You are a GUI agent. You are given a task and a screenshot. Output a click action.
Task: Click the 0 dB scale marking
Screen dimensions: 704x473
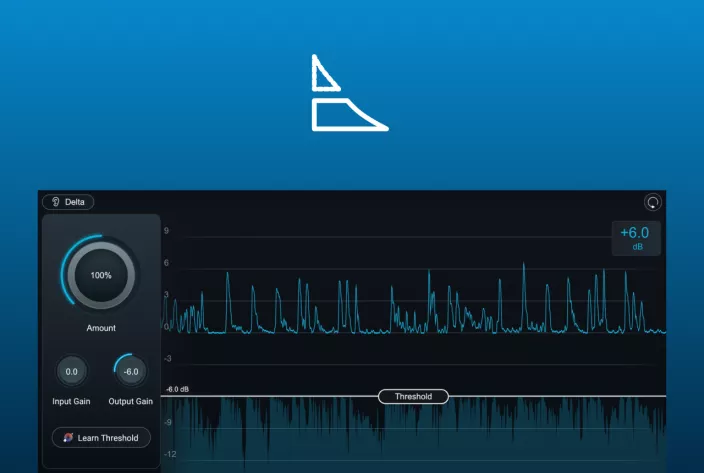tap(166, 326)
